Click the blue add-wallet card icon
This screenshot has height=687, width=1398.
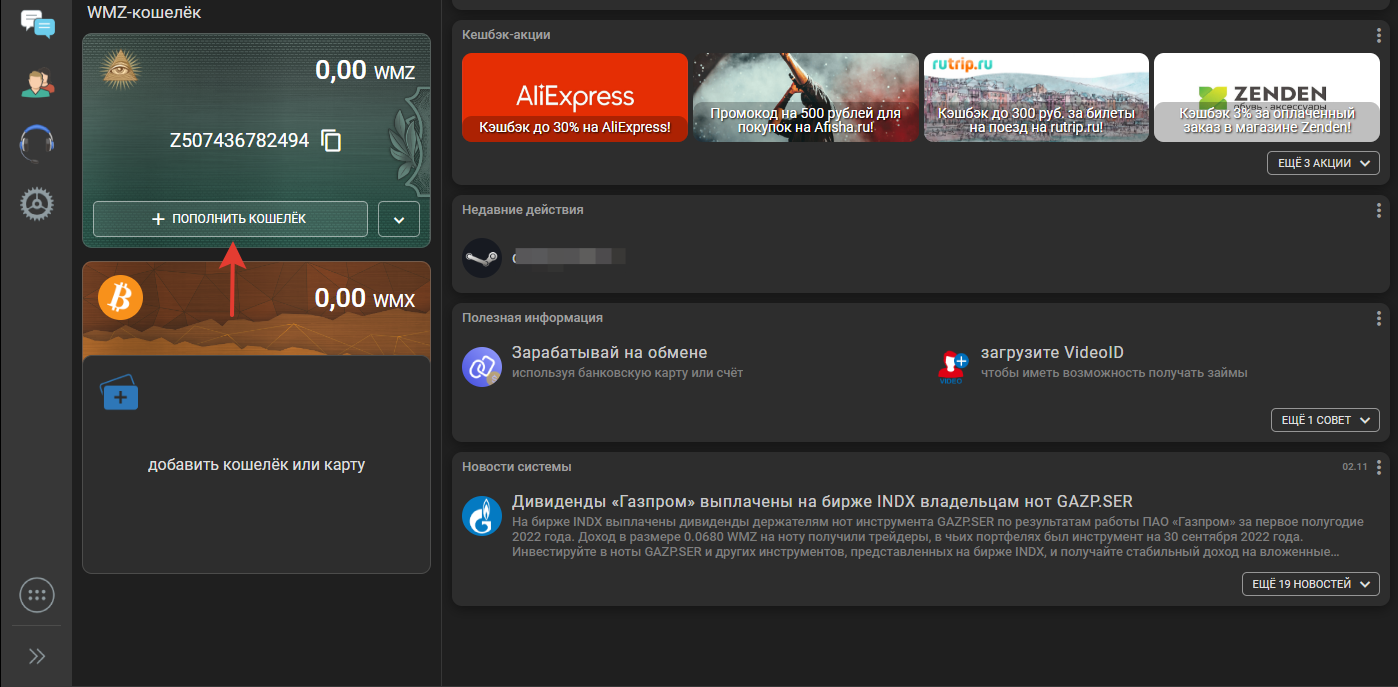[120, 392]
